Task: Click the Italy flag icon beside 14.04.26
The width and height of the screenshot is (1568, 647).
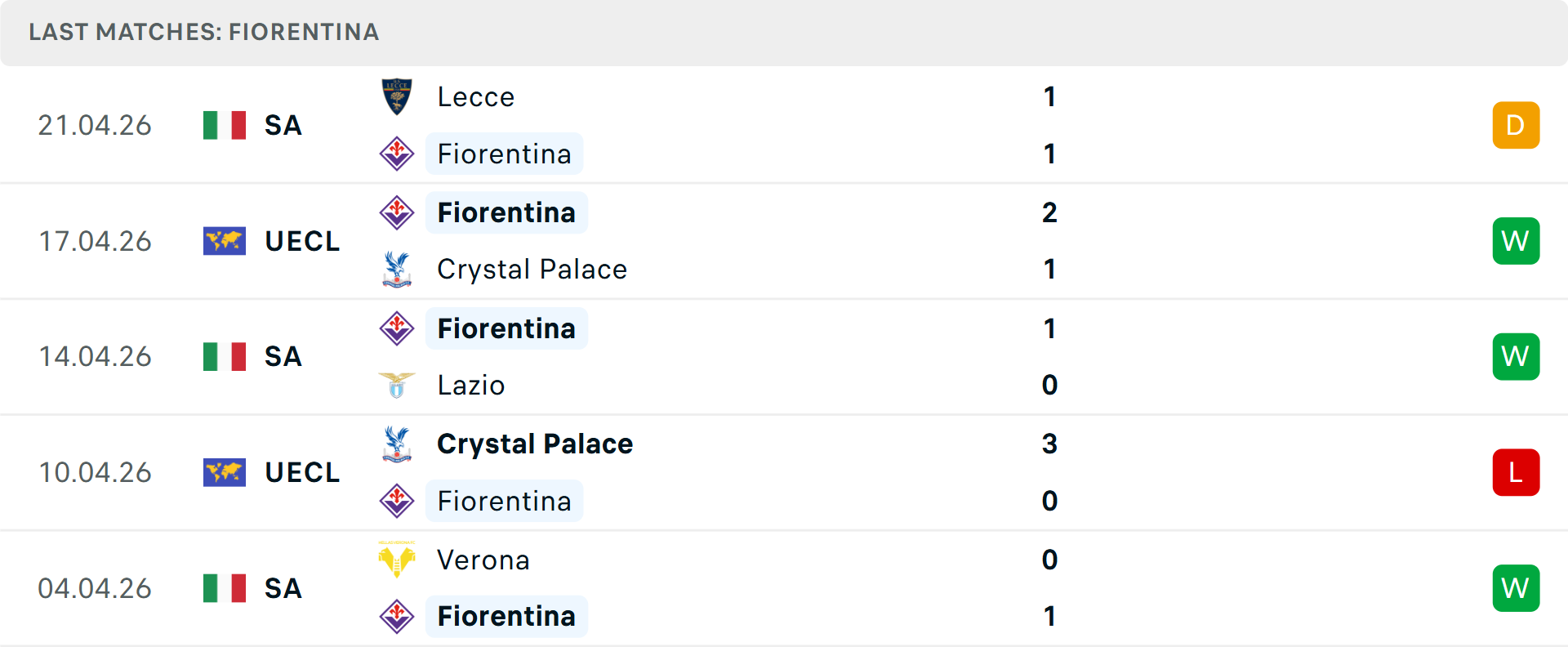Action: (224, 356)
